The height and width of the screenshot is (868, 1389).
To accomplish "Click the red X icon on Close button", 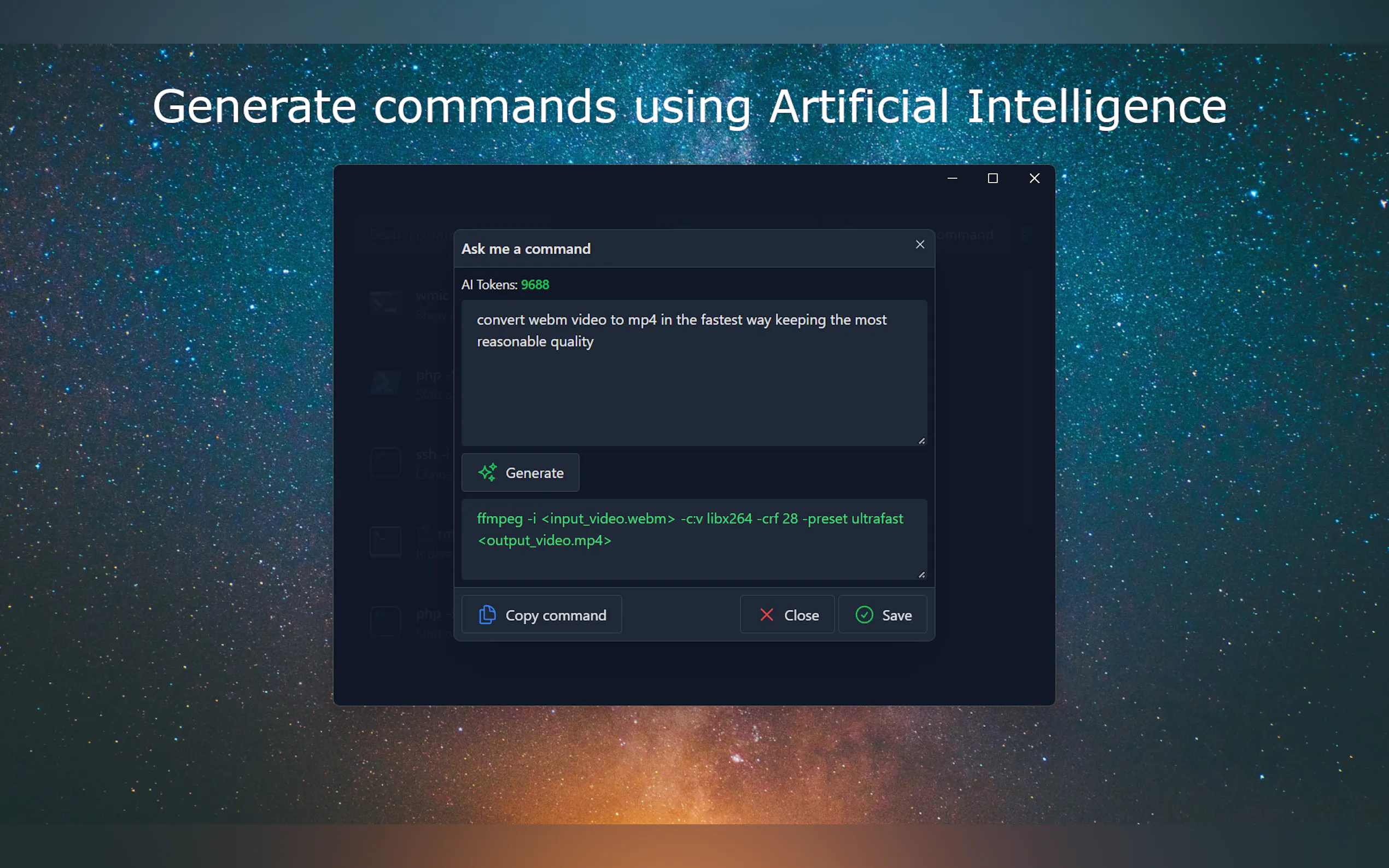I will (767, 615).
